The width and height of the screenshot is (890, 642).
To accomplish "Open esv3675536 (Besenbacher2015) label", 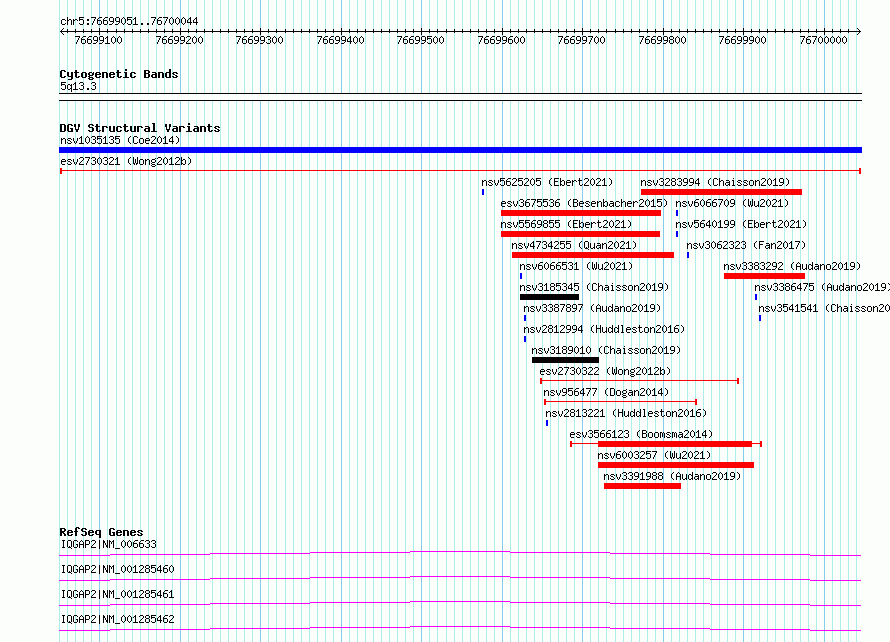I will tap(584, 203).
